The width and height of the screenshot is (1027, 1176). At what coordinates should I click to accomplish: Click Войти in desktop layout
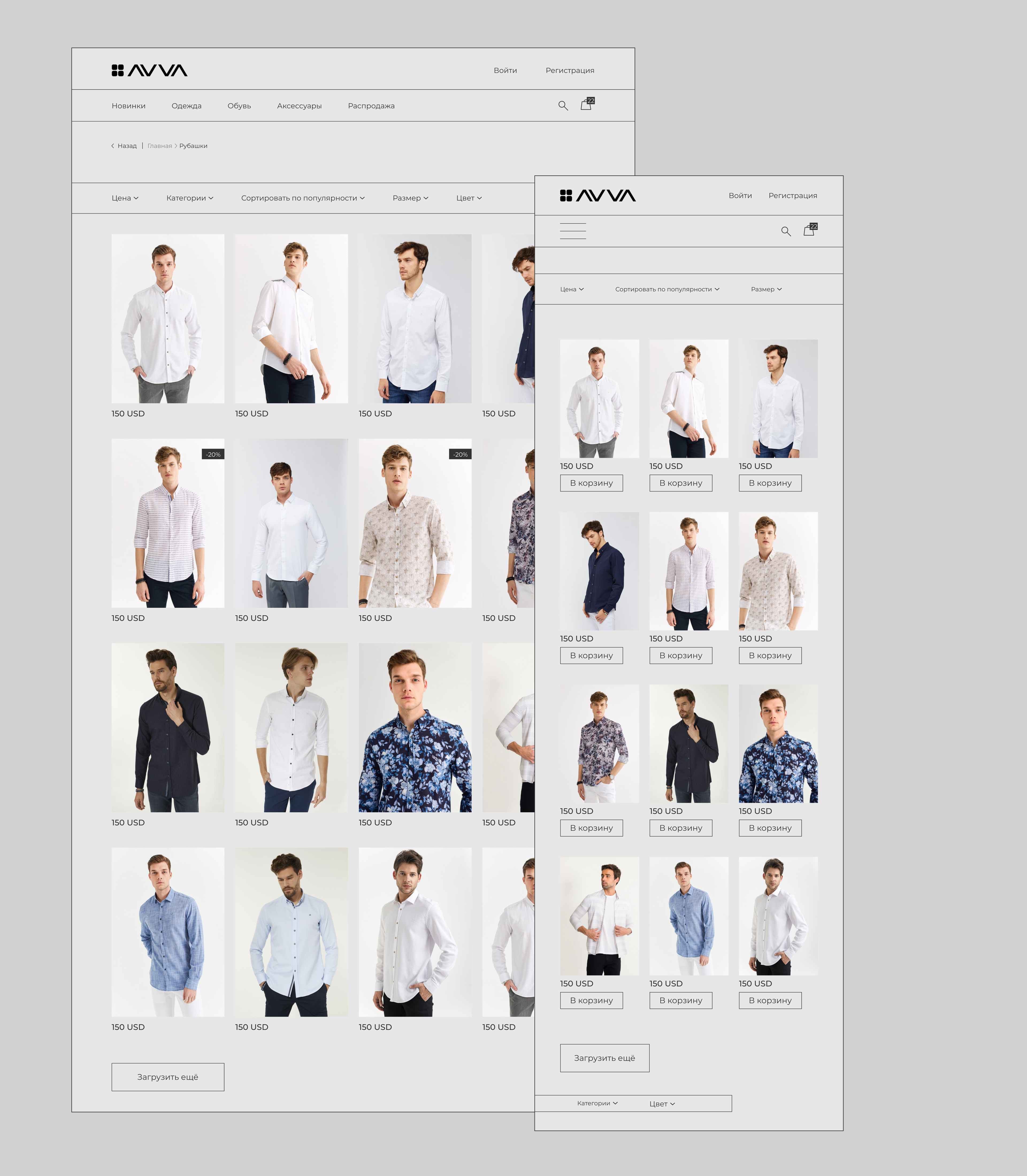tap(505, 71)
